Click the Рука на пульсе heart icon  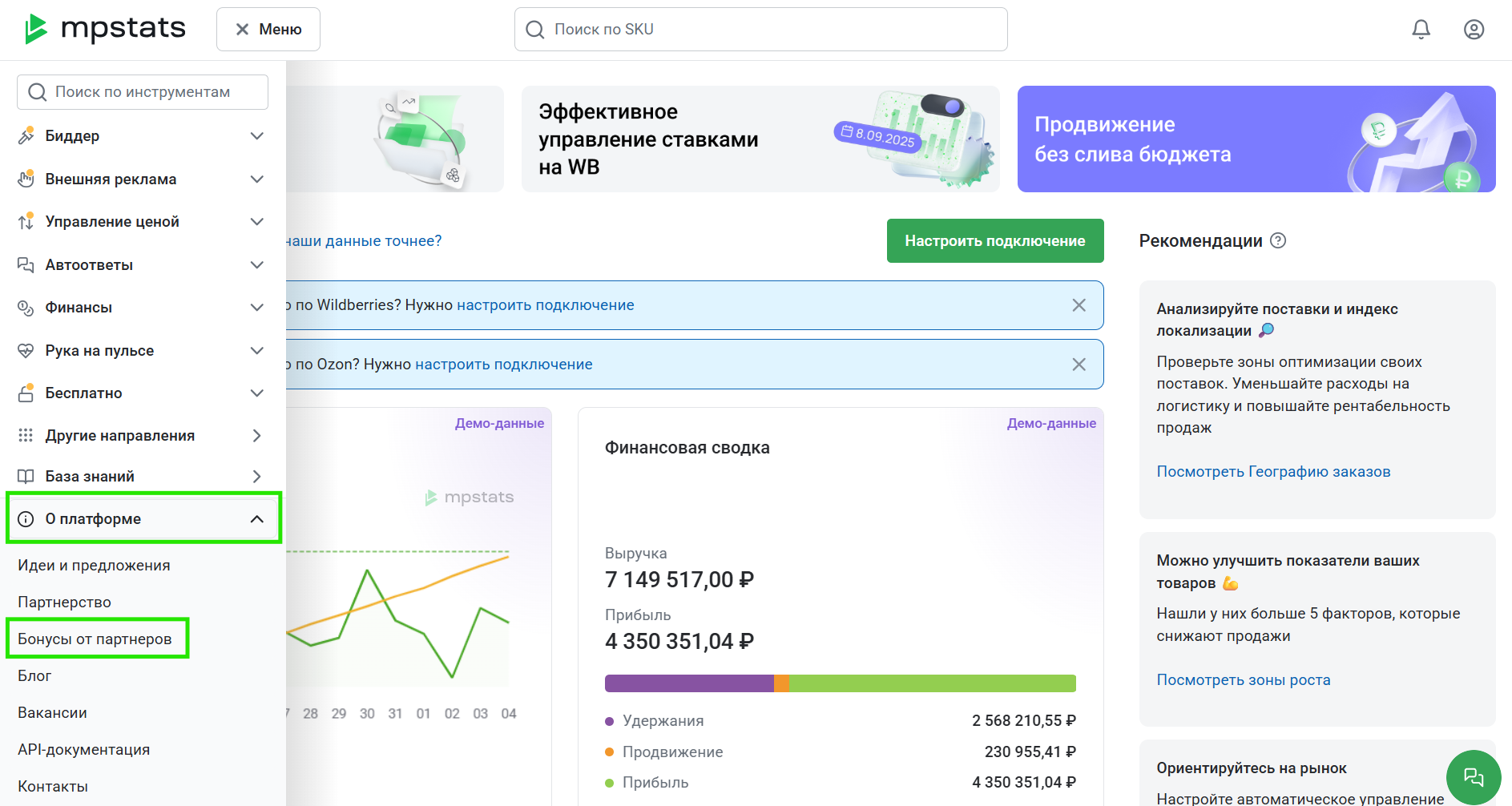tap(26, 350)
